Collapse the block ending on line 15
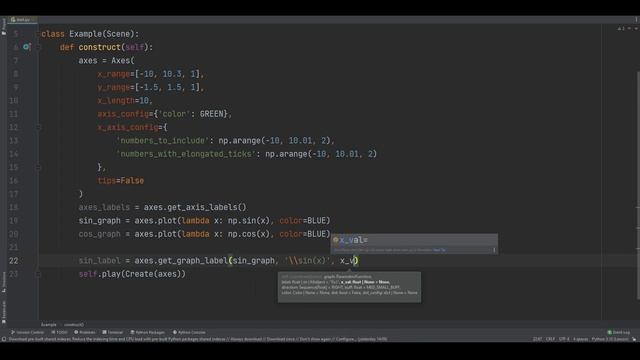This screenshot has height=360, width=640. click(x=38, y=167)
